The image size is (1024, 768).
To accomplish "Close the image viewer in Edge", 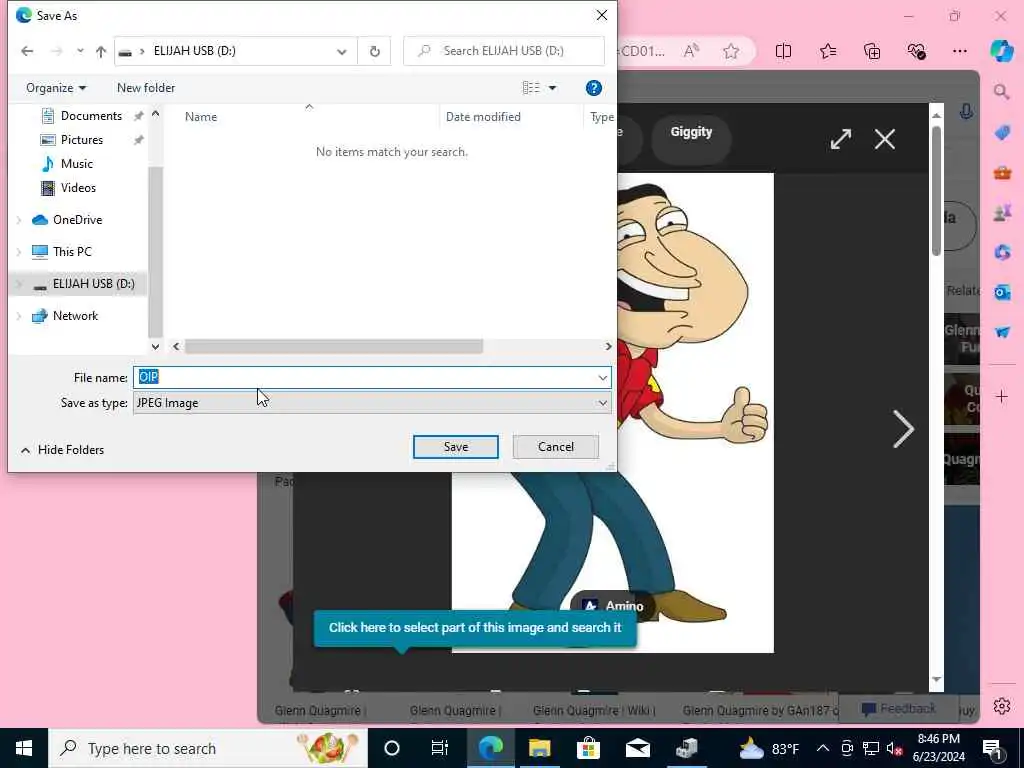I will point(885,139).
